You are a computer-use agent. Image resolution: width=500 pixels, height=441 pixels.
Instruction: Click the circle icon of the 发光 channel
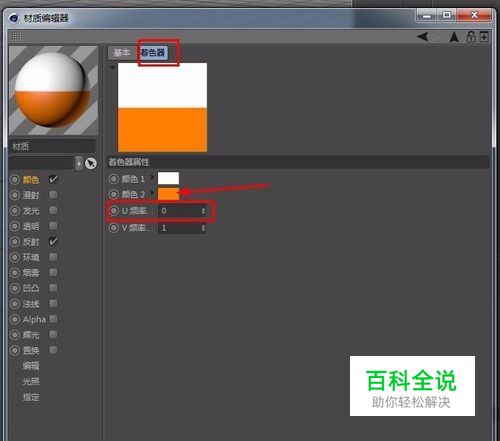[x=15, y=211]
